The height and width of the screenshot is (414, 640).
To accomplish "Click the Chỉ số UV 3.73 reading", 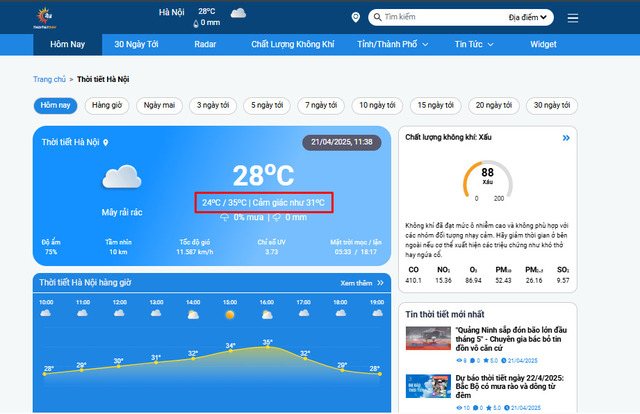I will tap(271, 247).
